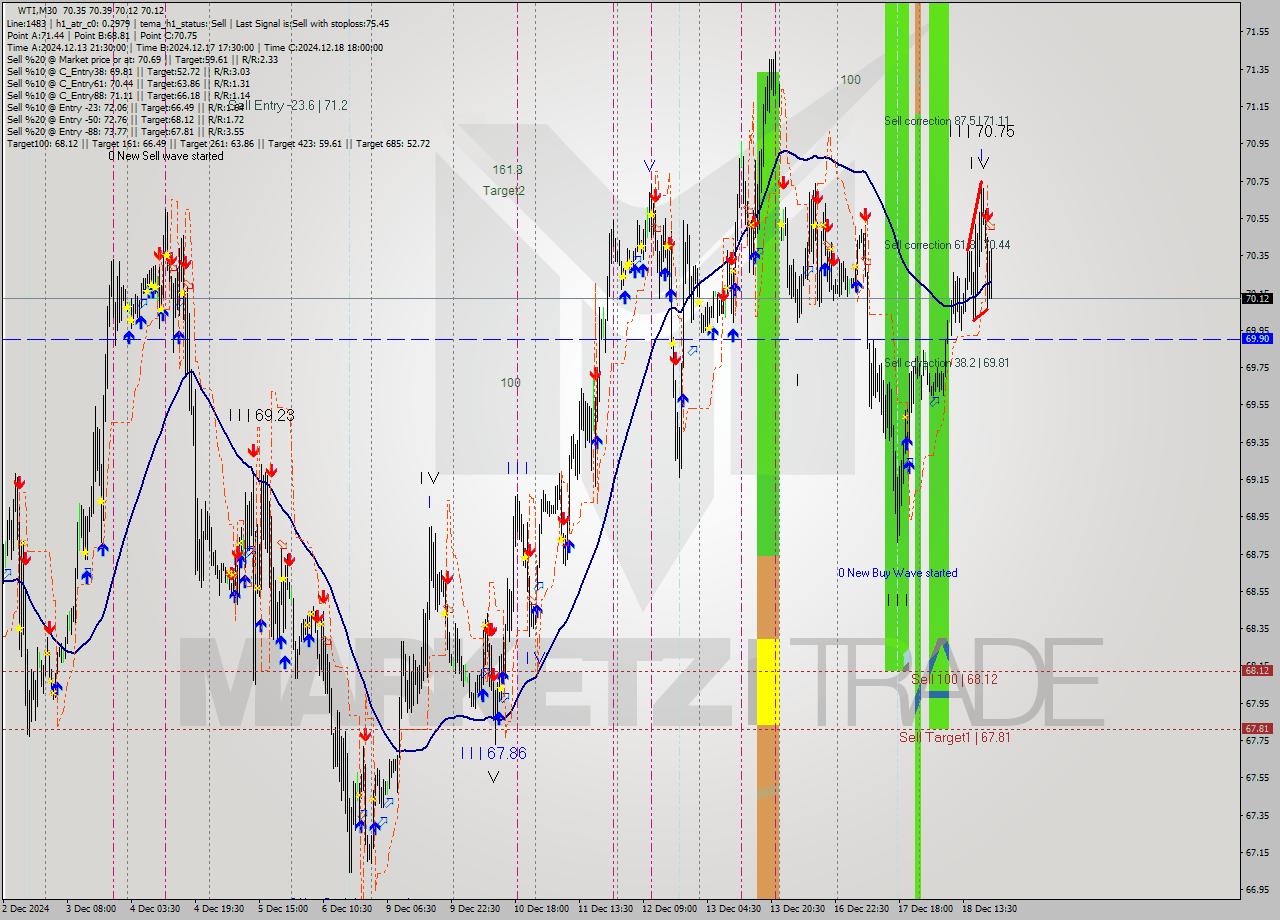Select the 69.90 price tag on axis
The image size is (1280, 920).
(1257, 338)
